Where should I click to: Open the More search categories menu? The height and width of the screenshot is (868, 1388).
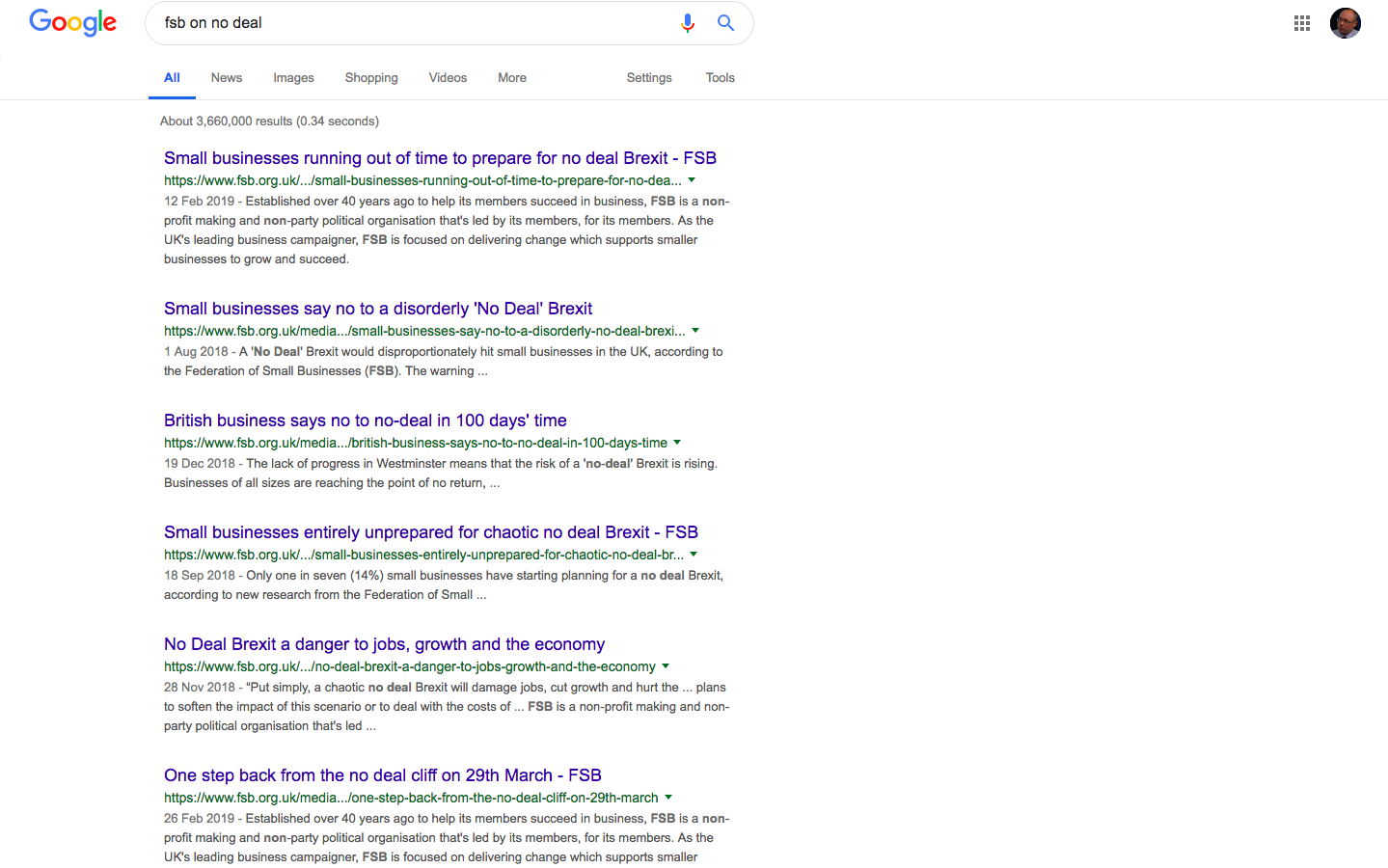point(512,78)
